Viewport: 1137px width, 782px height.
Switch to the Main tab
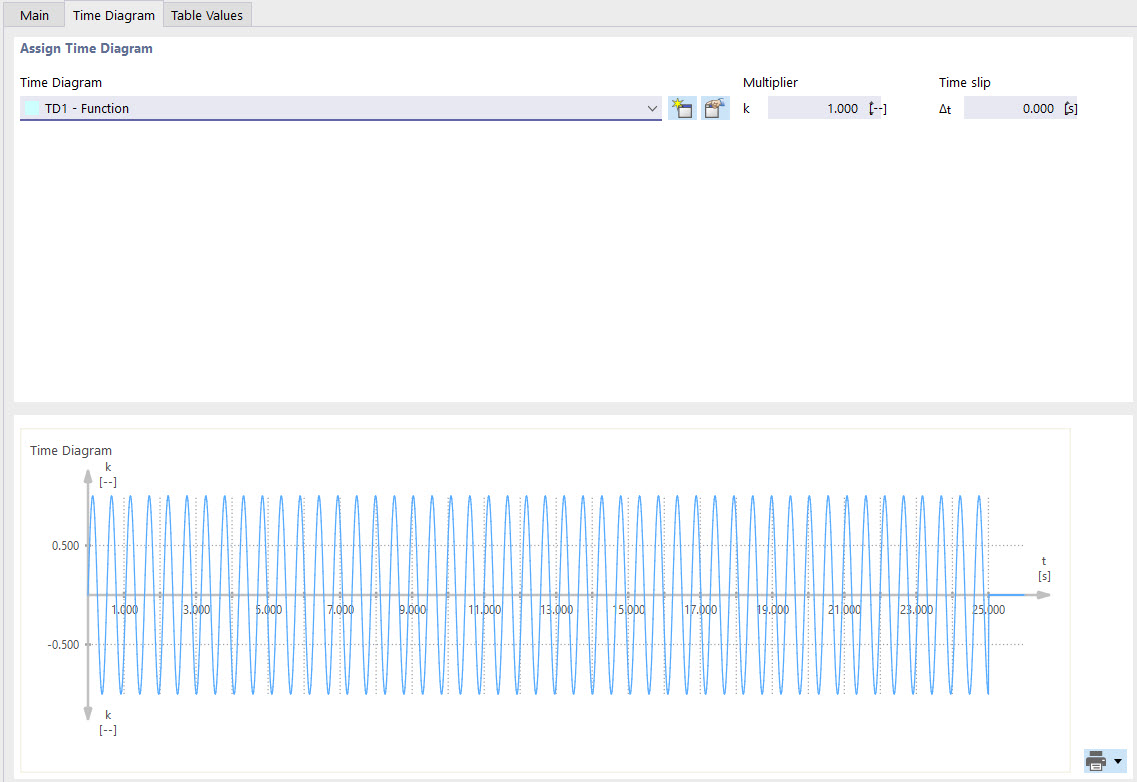click(34, 15)
